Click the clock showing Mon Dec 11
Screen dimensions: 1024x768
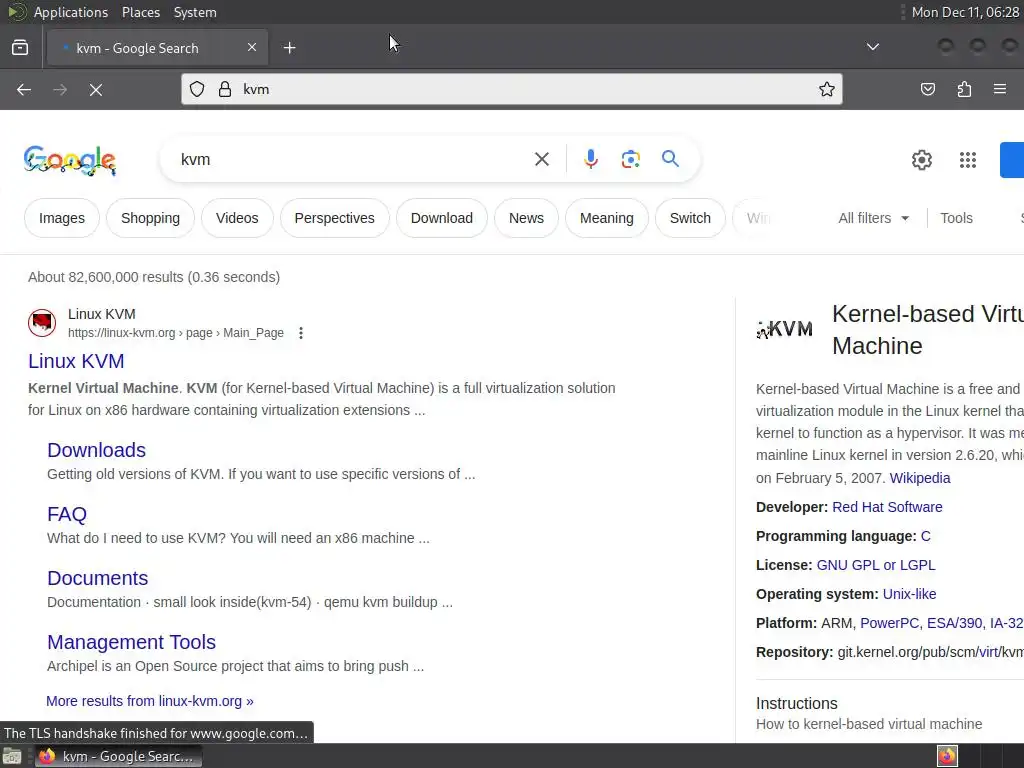[965, 12]
